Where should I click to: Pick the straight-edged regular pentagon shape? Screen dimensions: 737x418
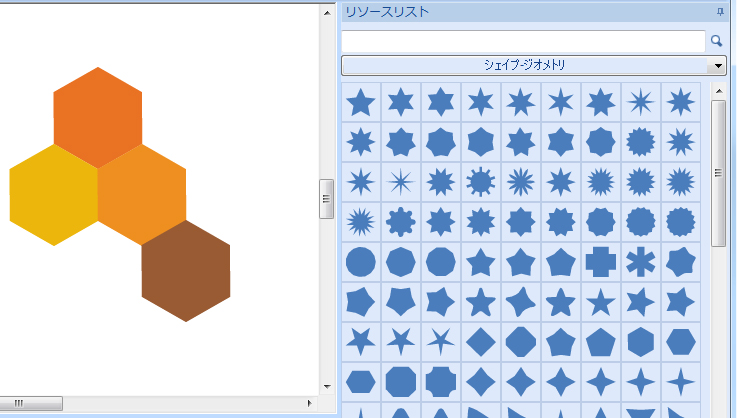coord(601,341)
